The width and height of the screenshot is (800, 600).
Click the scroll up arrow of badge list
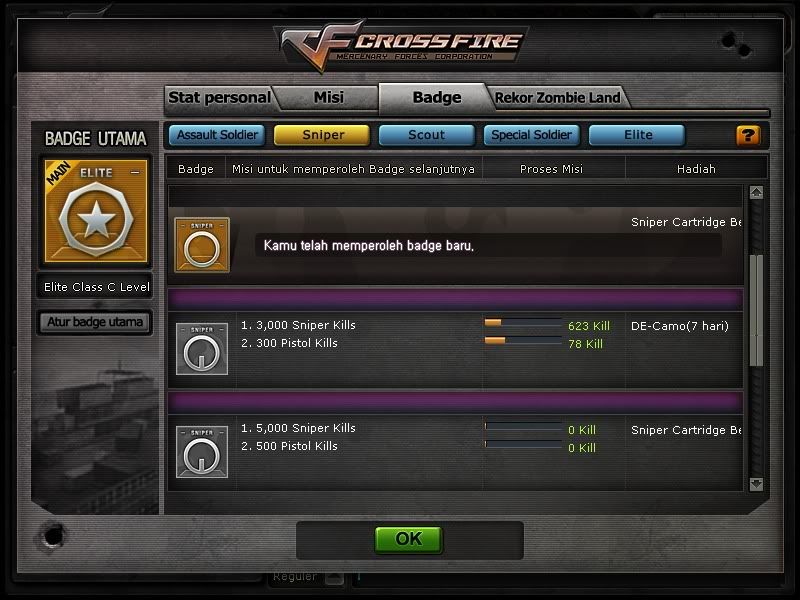coord(756,192)
